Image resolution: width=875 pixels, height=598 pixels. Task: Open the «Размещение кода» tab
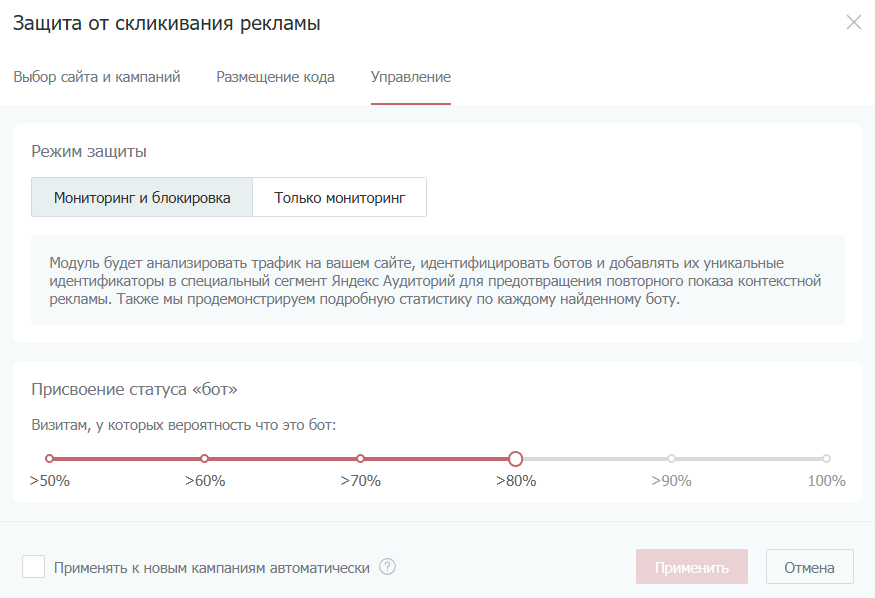click(x=275, y=77)
